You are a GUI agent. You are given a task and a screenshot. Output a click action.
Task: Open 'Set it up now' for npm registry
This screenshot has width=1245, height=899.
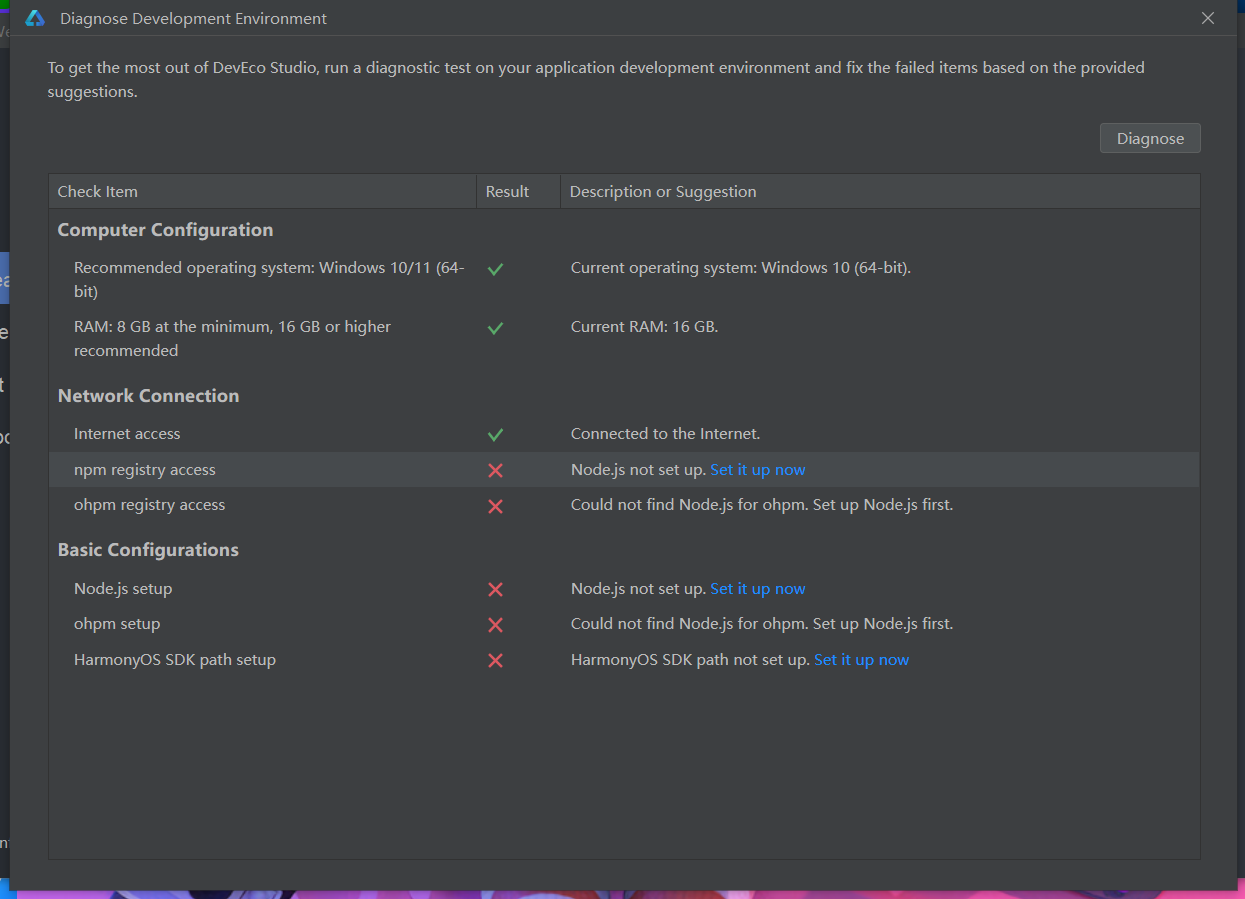tap(757, 470)
